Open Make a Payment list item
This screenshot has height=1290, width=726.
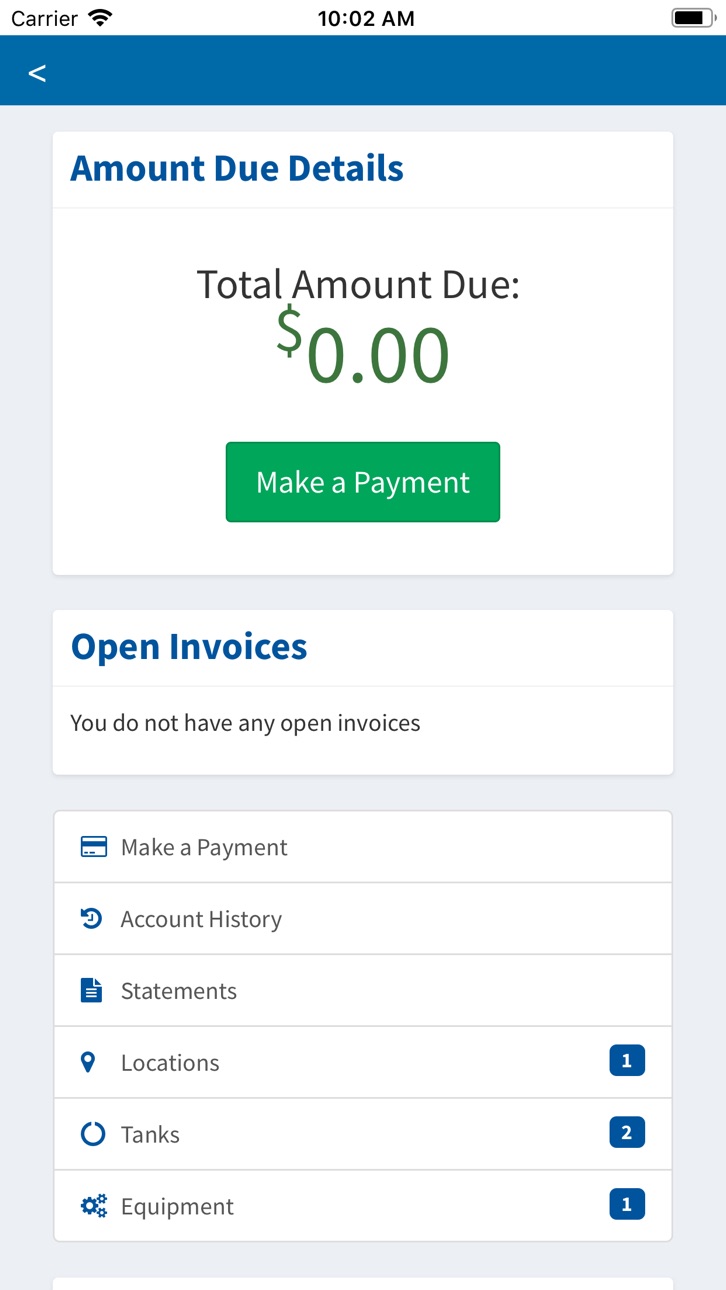(x=363, y=847)
